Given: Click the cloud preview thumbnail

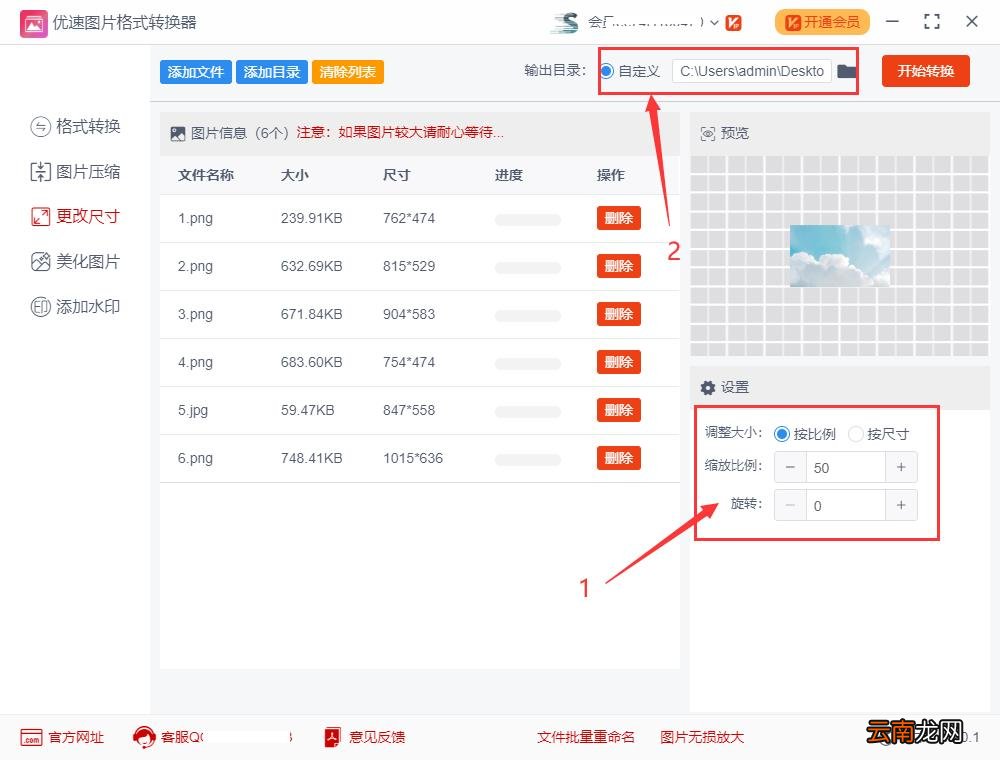Looking at the screenshot, I should (840, 256).
